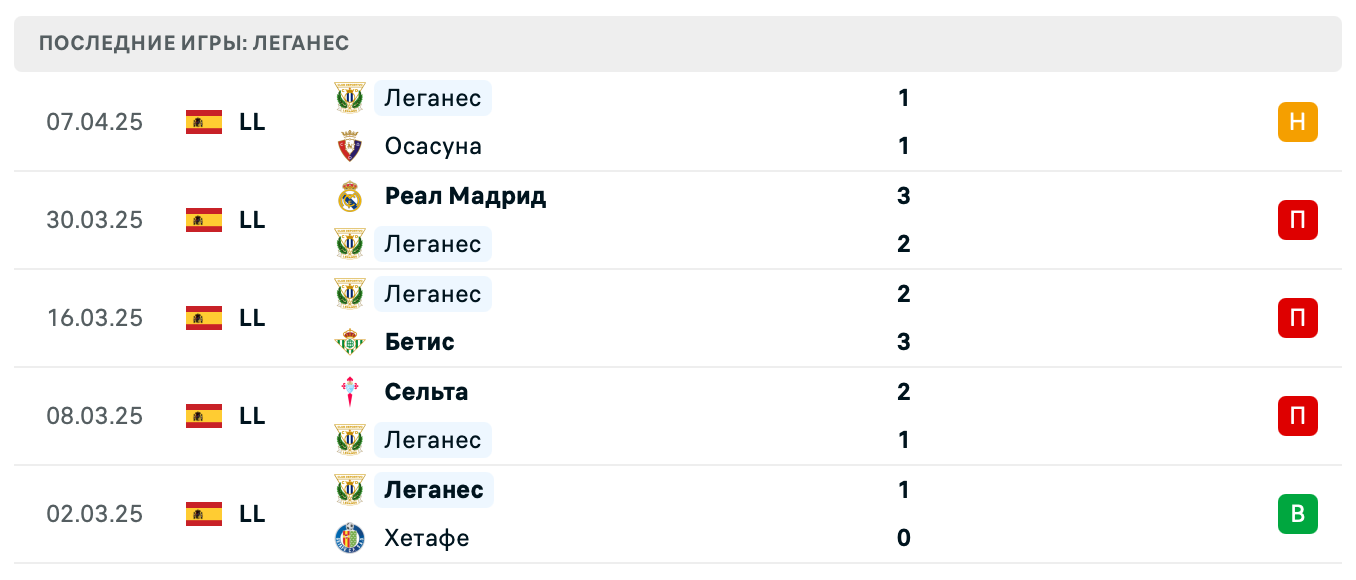Select the 16.03.25 match date

[95, 318]
